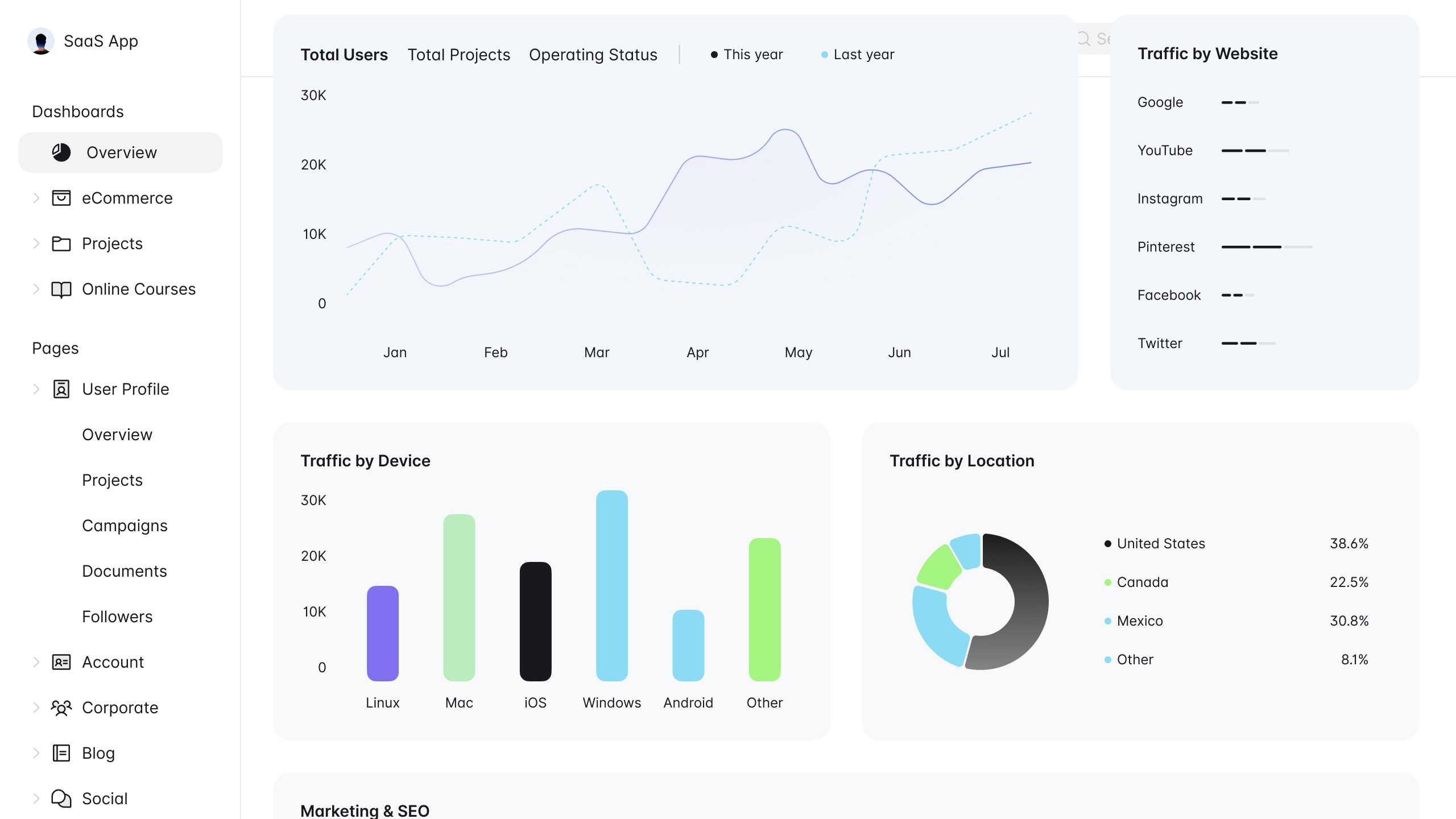The height and width of the screenshot is (819, 1456).
Task: Click the Projects folder icon
Action: pyautogui.click(x=61, y=243)
